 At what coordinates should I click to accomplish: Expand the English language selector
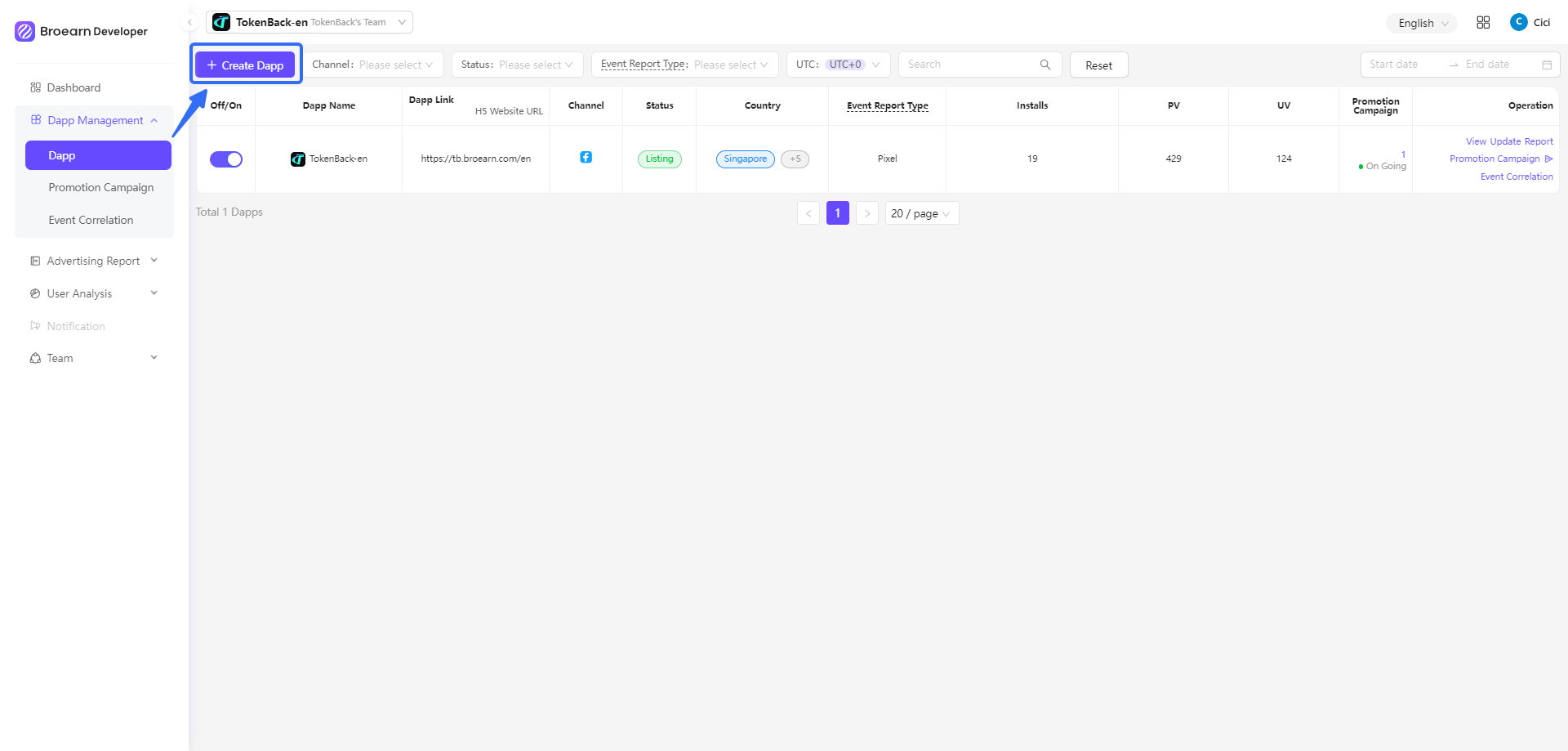(1422, 23)
